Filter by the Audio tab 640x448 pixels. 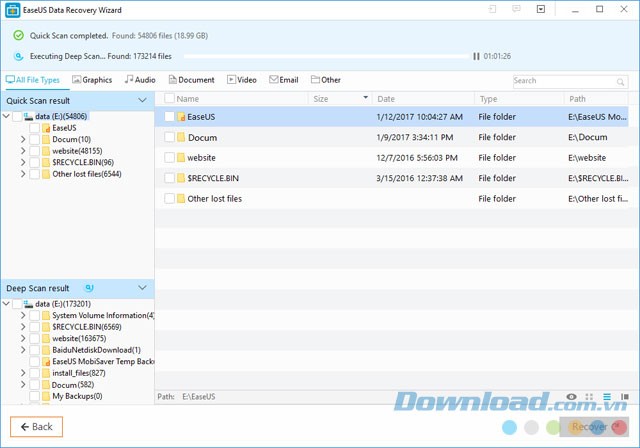tap(140, 80)
